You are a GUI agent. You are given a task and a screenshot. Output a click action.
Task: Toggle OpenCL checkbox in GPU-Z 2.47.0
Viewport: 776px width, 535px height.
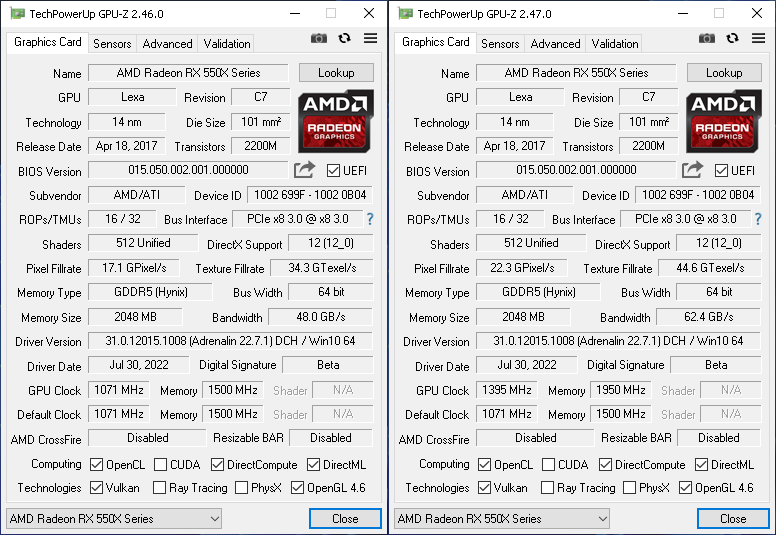pyautogui.click(x=485, y=465)
